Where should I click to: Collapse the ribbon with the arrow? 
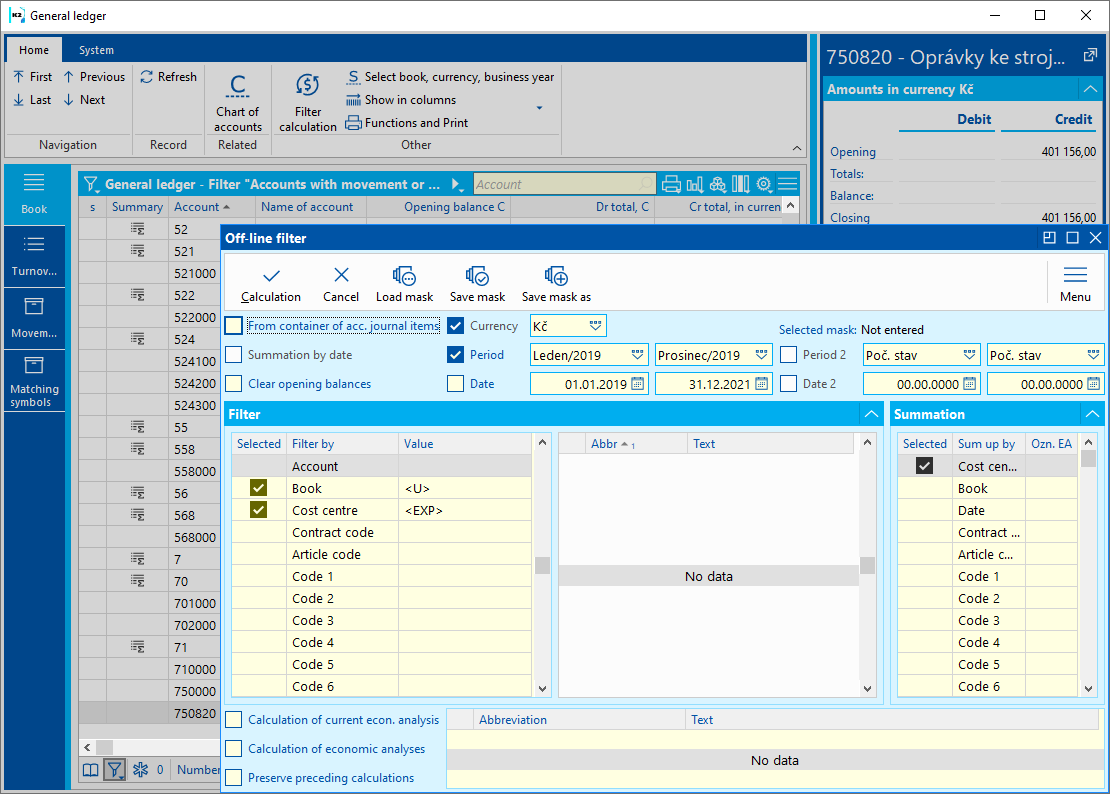[797, 148]
